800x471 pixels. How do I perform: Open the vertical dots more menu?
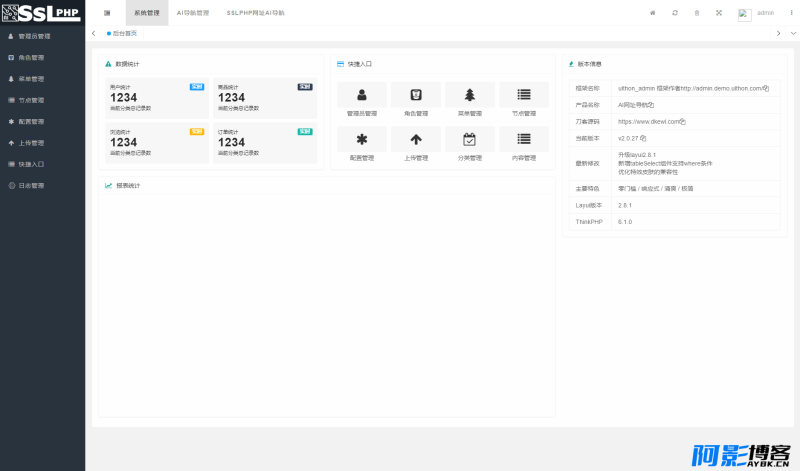point(791,13)
